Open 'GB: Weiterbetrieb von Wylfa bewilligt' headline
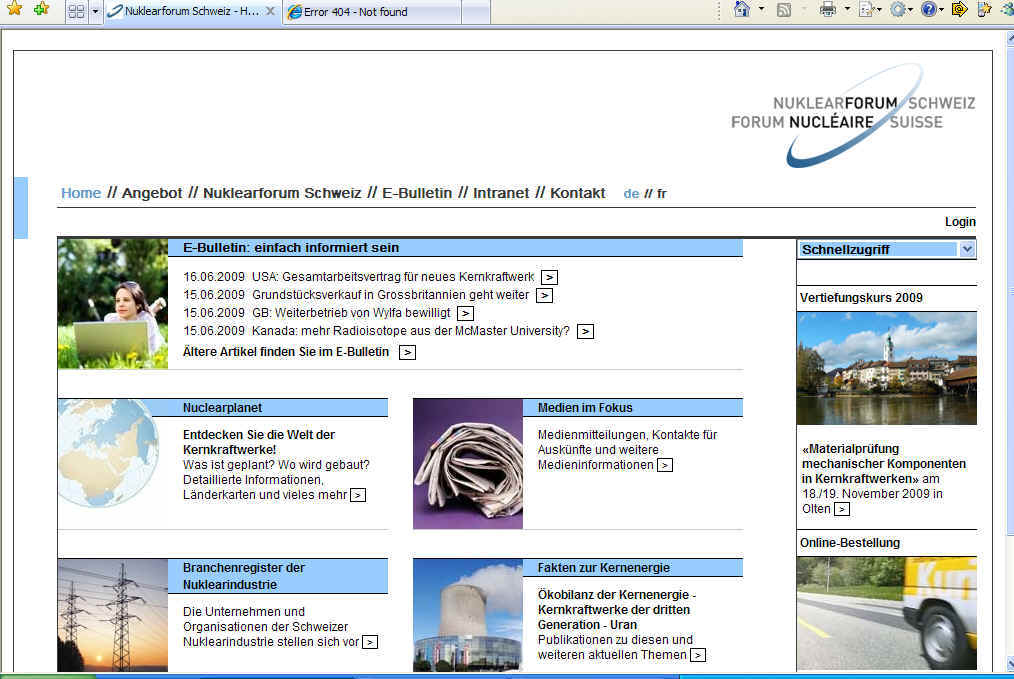Screen dimensions: 1014x679 (351, 313)
